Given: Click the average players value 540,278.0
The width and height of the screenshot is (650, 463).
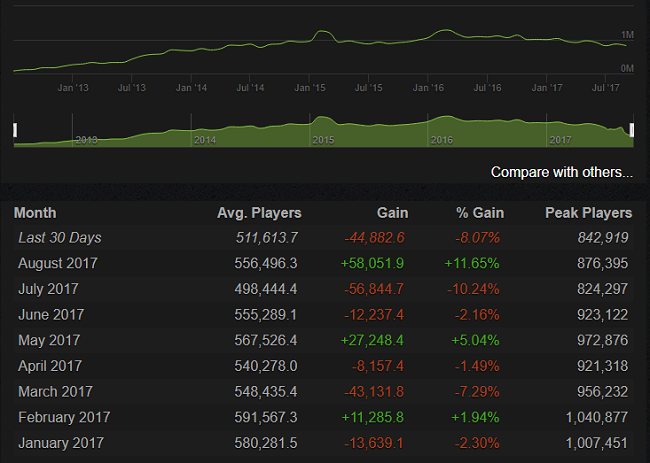Looking at the screenshot, I should click(266, 366).
